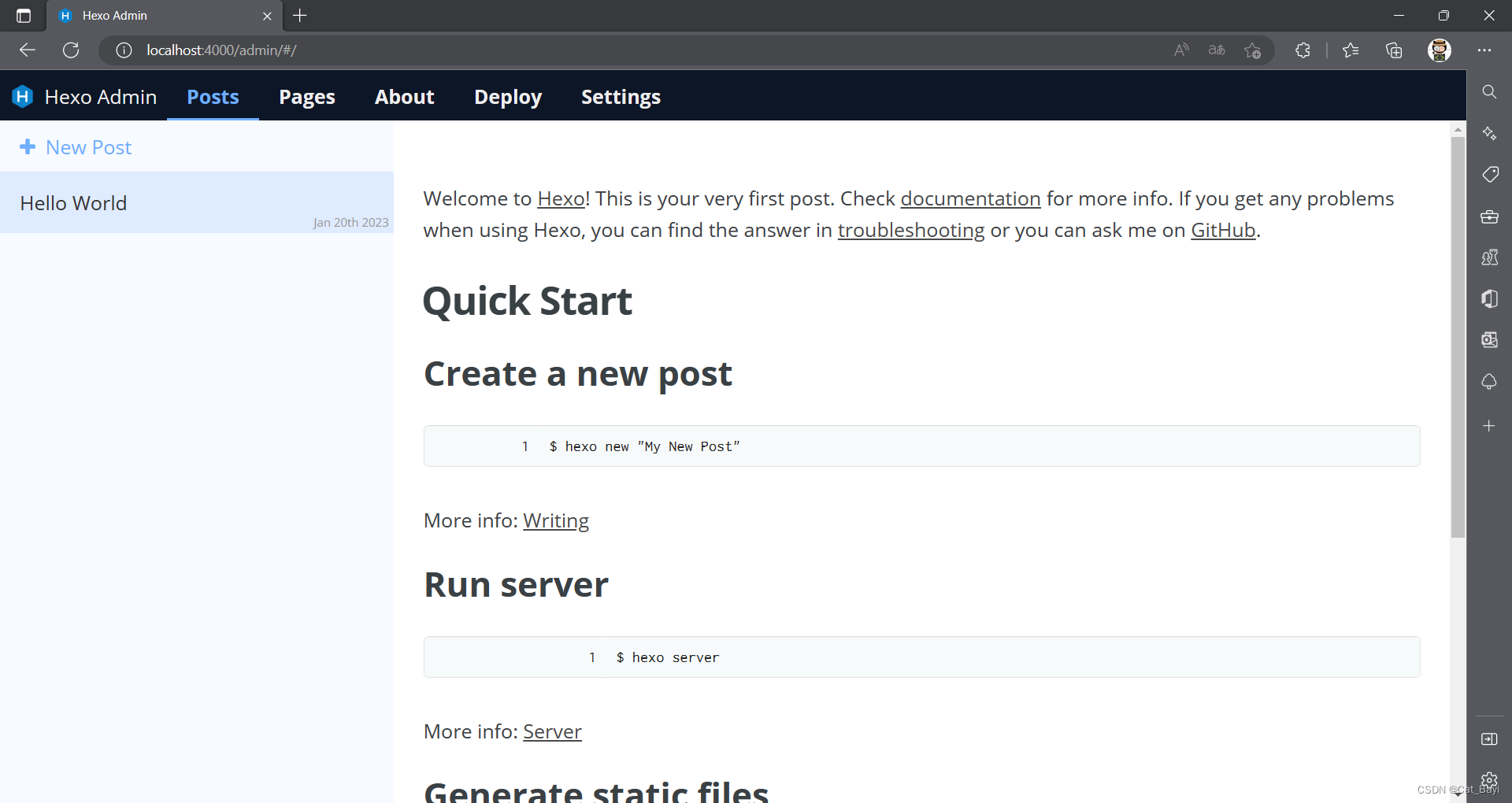Switch to the Pages tab

[307, 97]
